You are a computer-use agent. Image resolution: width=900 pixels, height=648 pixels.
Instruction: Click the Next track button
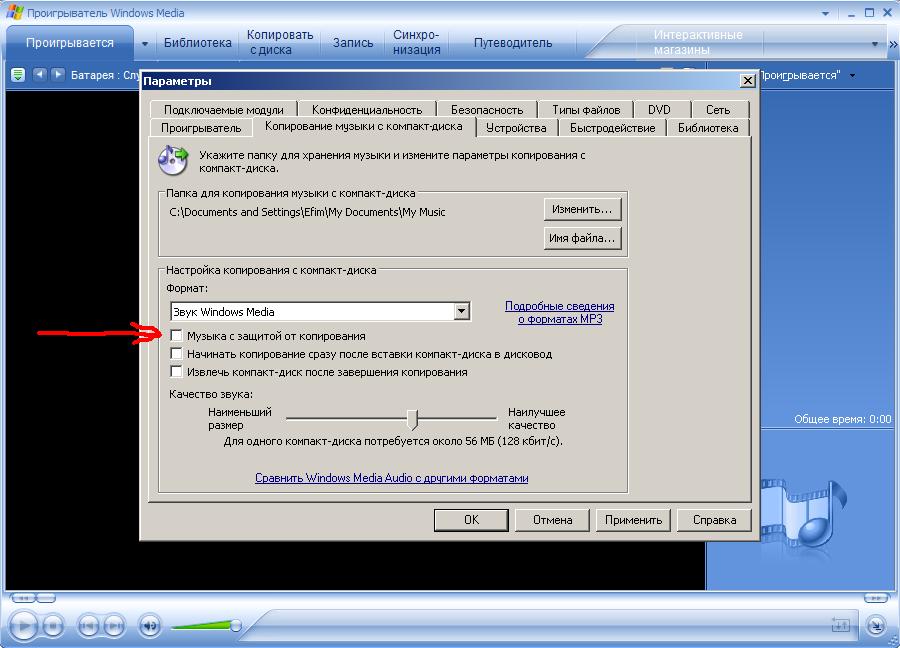tap(115, 626)
